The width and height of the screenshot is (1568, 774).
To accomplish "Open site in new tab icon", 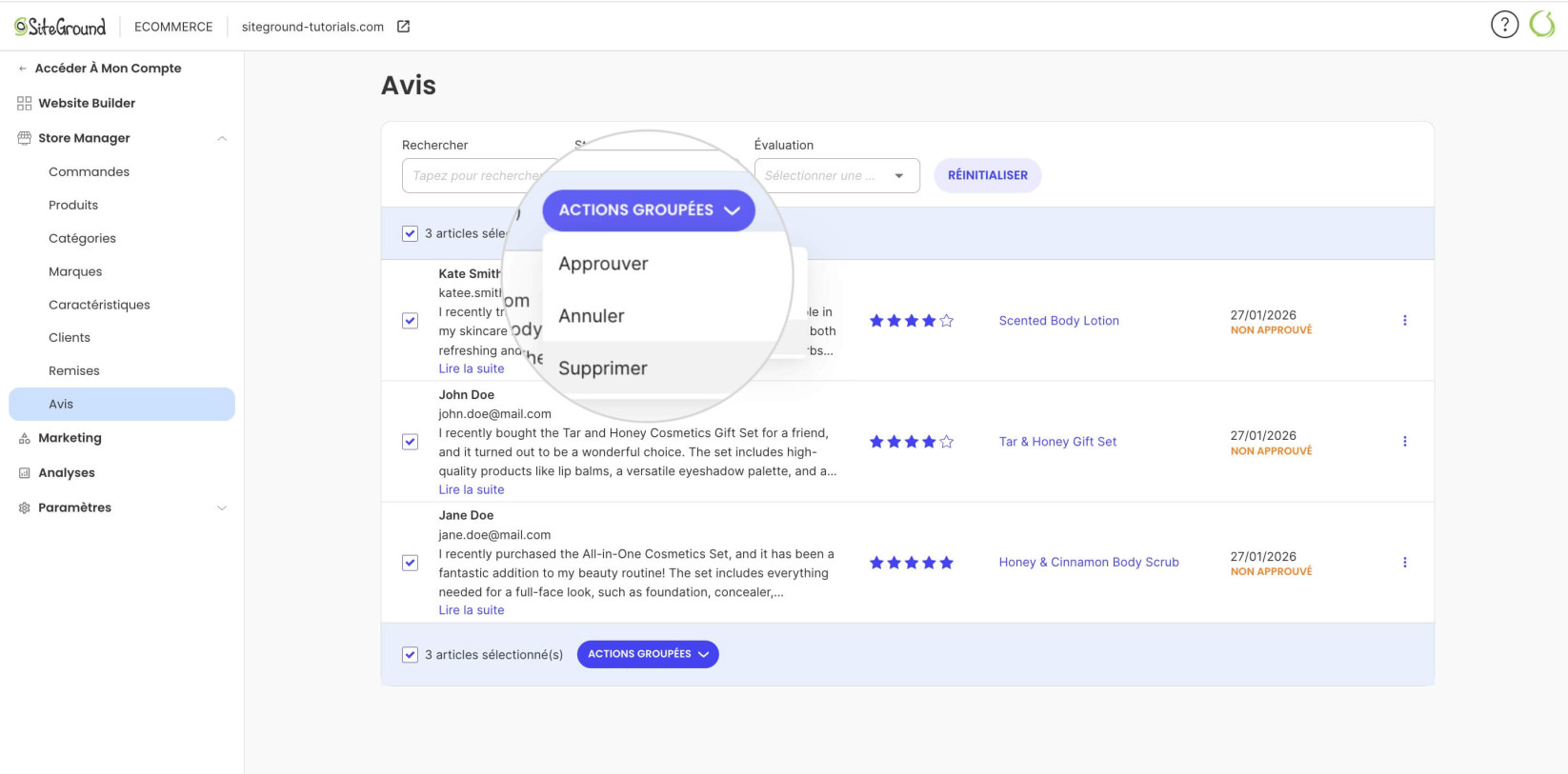I will coord(403,27).
